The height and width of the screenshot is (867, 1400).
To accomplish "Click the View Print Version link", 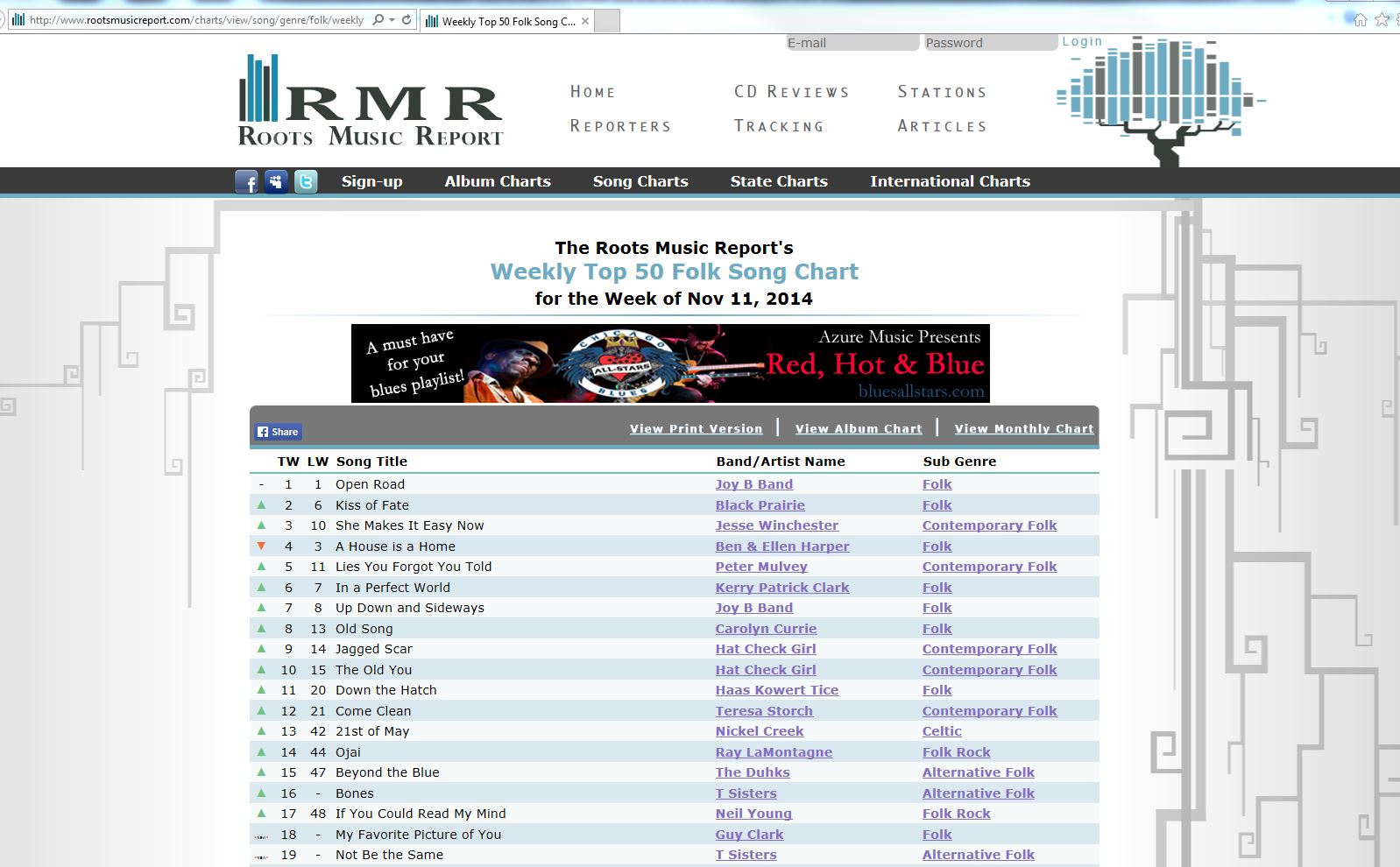I will pyautogui.click(x=696, y=428).
